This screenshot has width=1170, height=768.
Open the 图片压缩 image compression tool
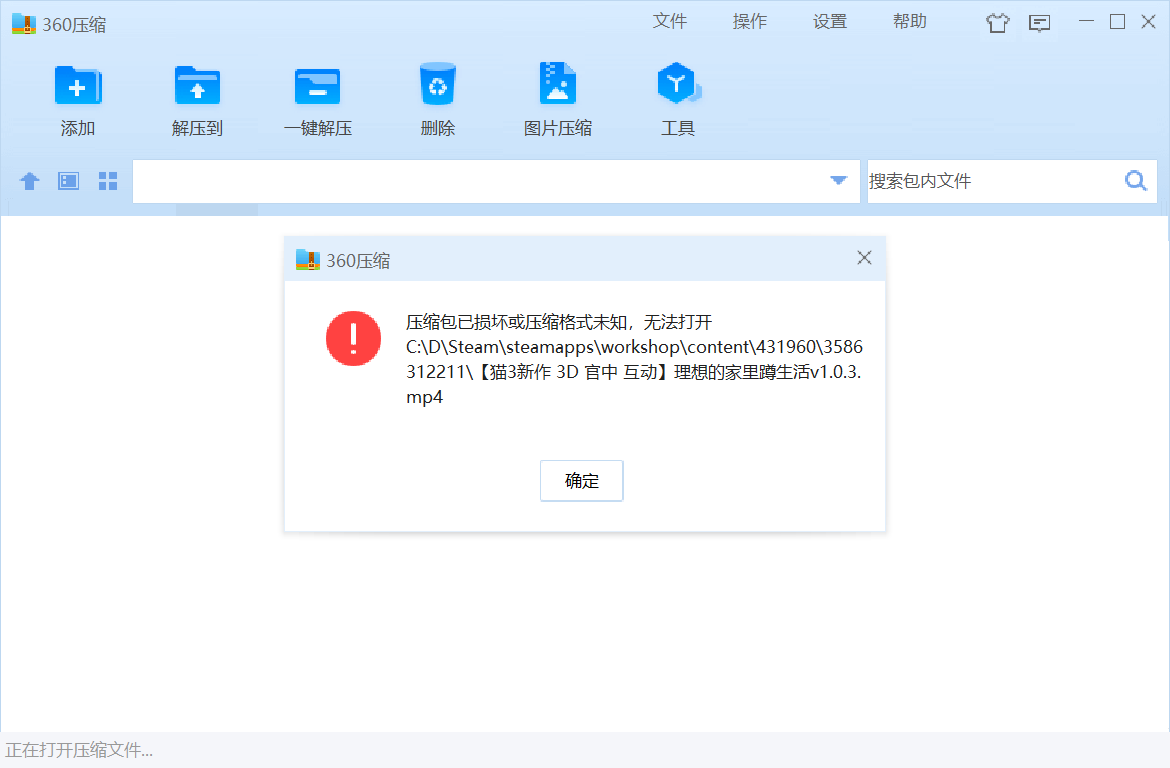557,85
